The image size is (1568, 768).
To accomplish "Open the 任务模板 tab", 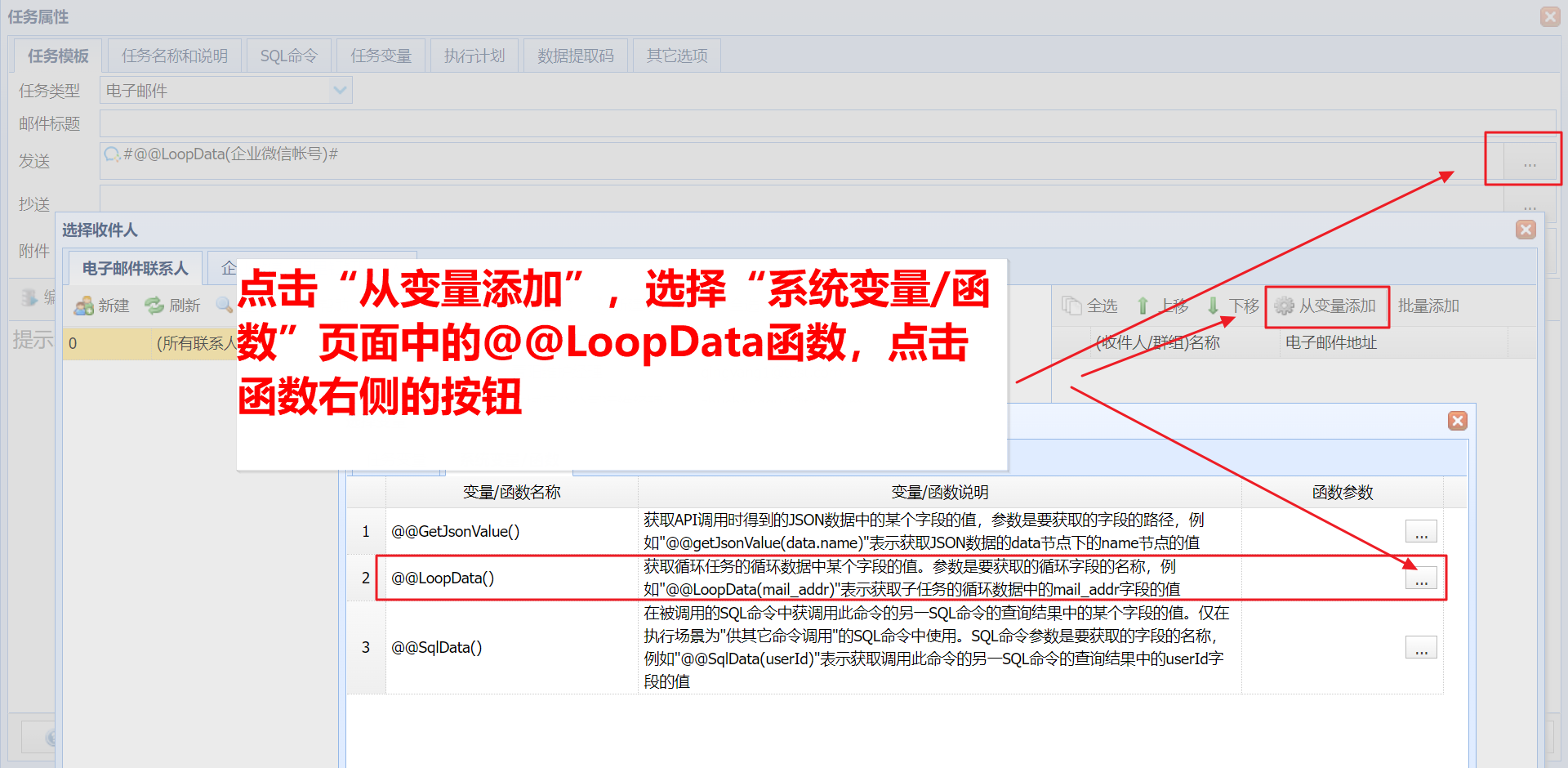I will coord(58,56).
